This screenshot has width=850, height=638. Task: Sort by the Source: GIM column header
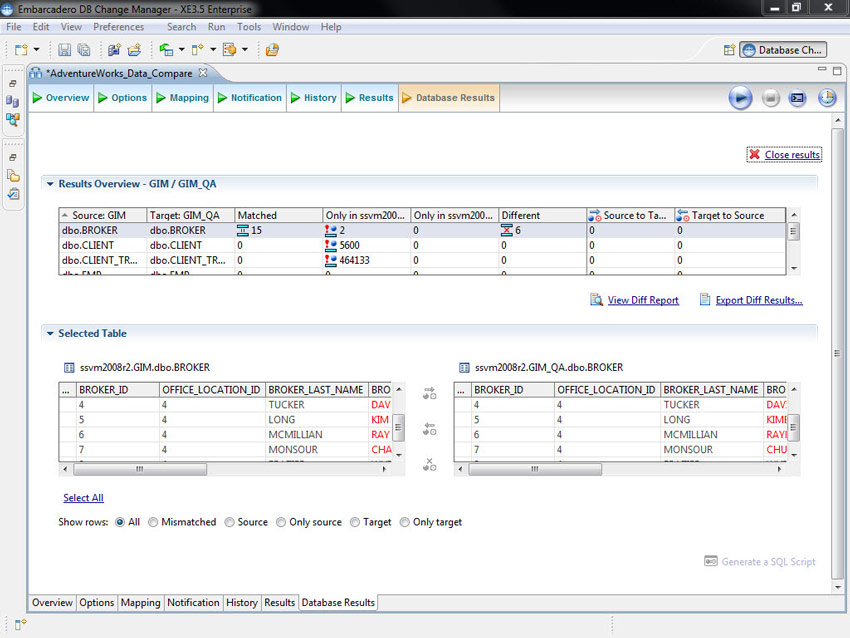pos(102,215)
